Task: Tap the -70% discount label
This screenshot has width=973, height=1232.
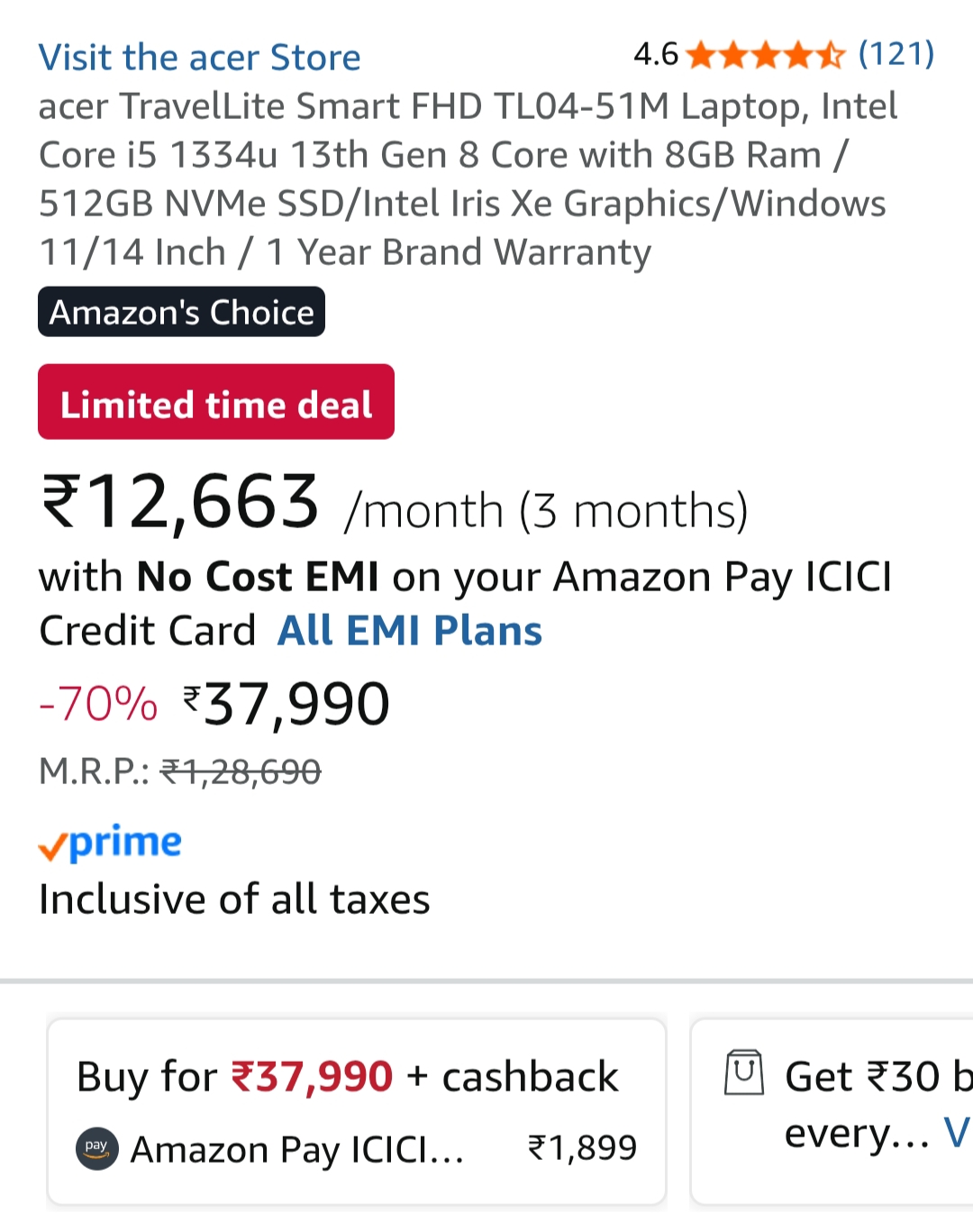Action: point(98,704)
